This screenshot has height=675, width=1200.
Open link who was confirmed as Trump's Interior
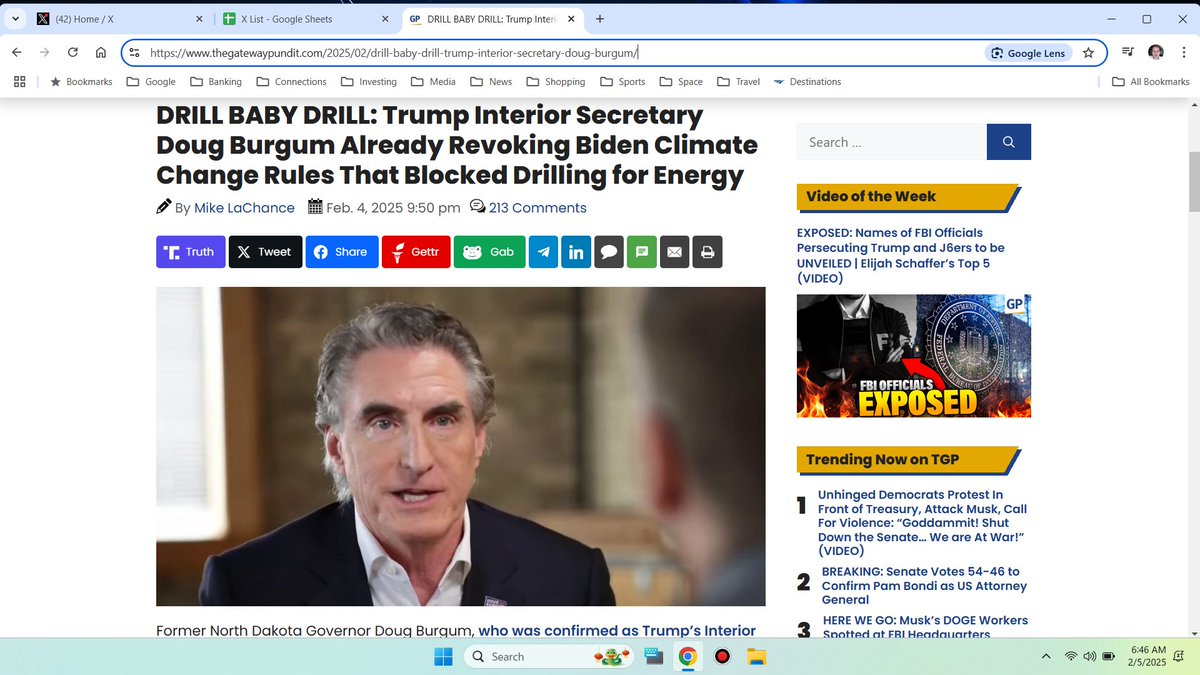click(x=617, y=631)
